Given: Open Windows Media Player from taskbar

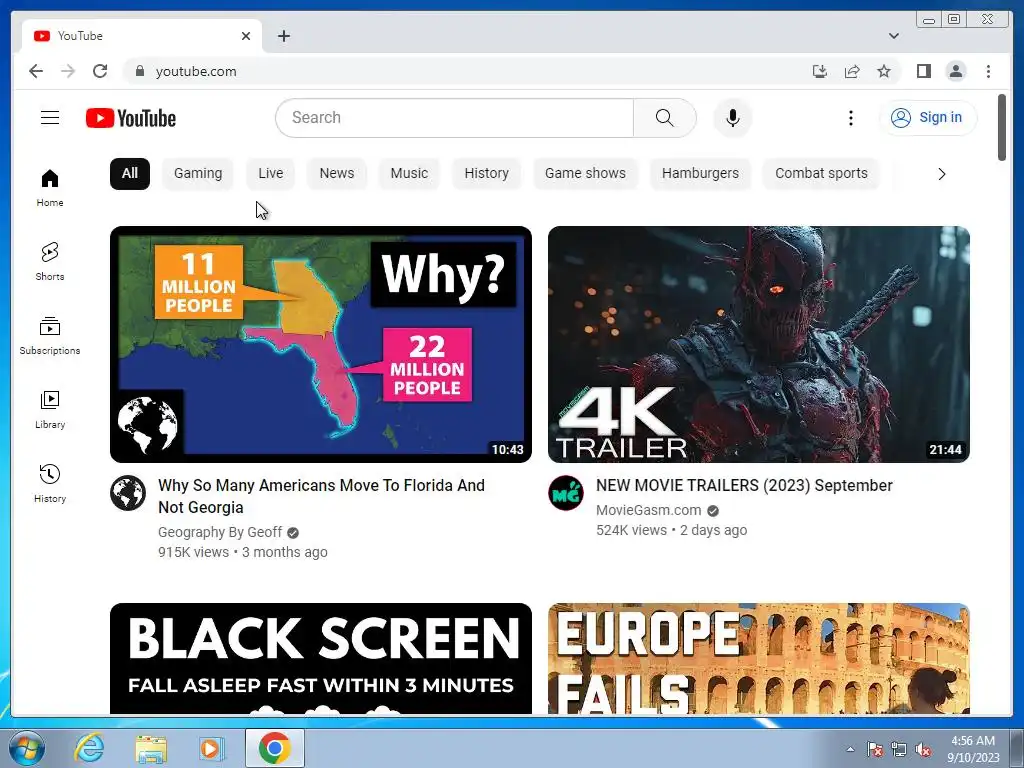Looking at the screenshot, I should click(212, 748).
